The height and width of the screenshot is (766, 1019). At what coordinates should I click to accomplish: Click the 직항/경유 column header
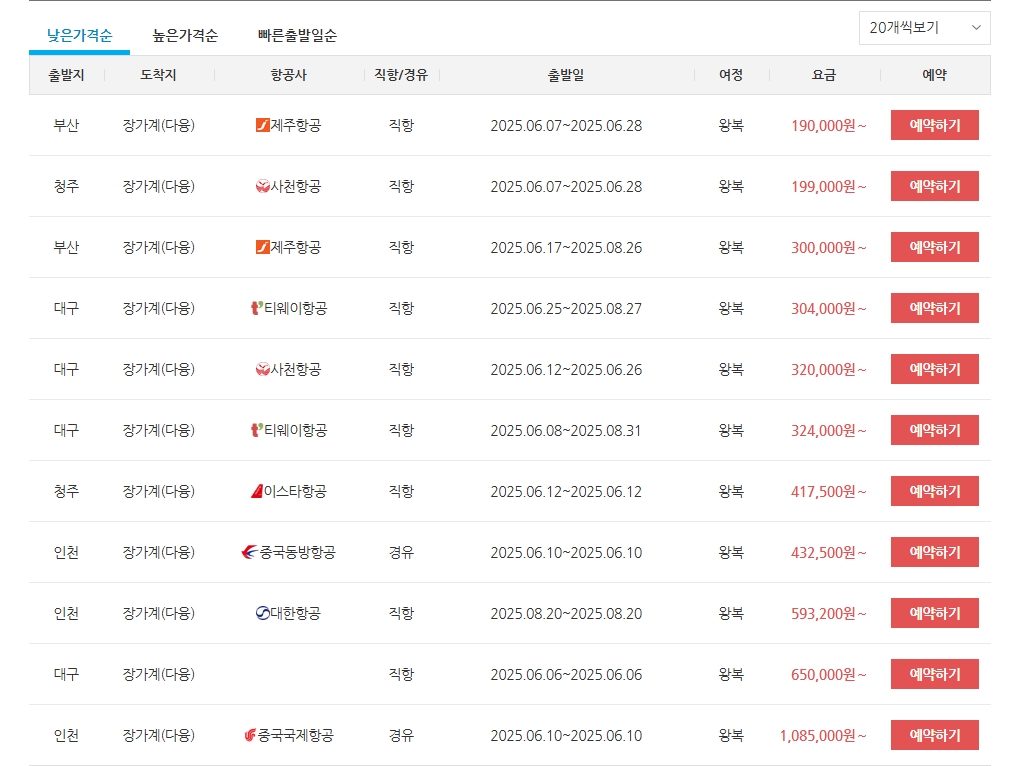pyautogui.click(x=401, y=75)
